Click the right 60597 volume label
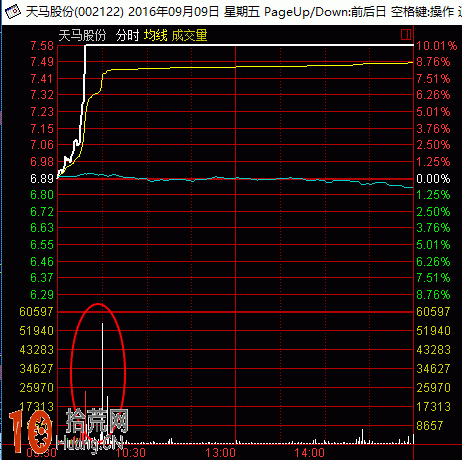This screenshot has width=462, height=460. 433,312
